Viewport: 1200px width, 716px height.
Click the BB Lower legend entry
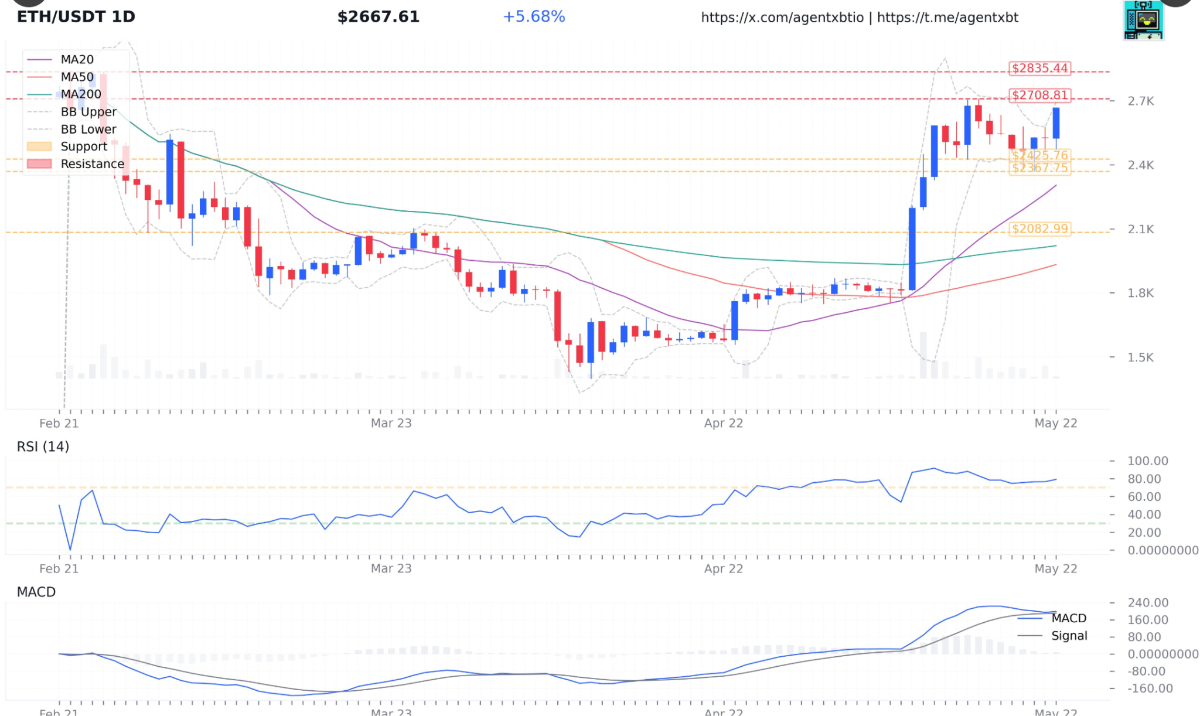coord(88,129)
